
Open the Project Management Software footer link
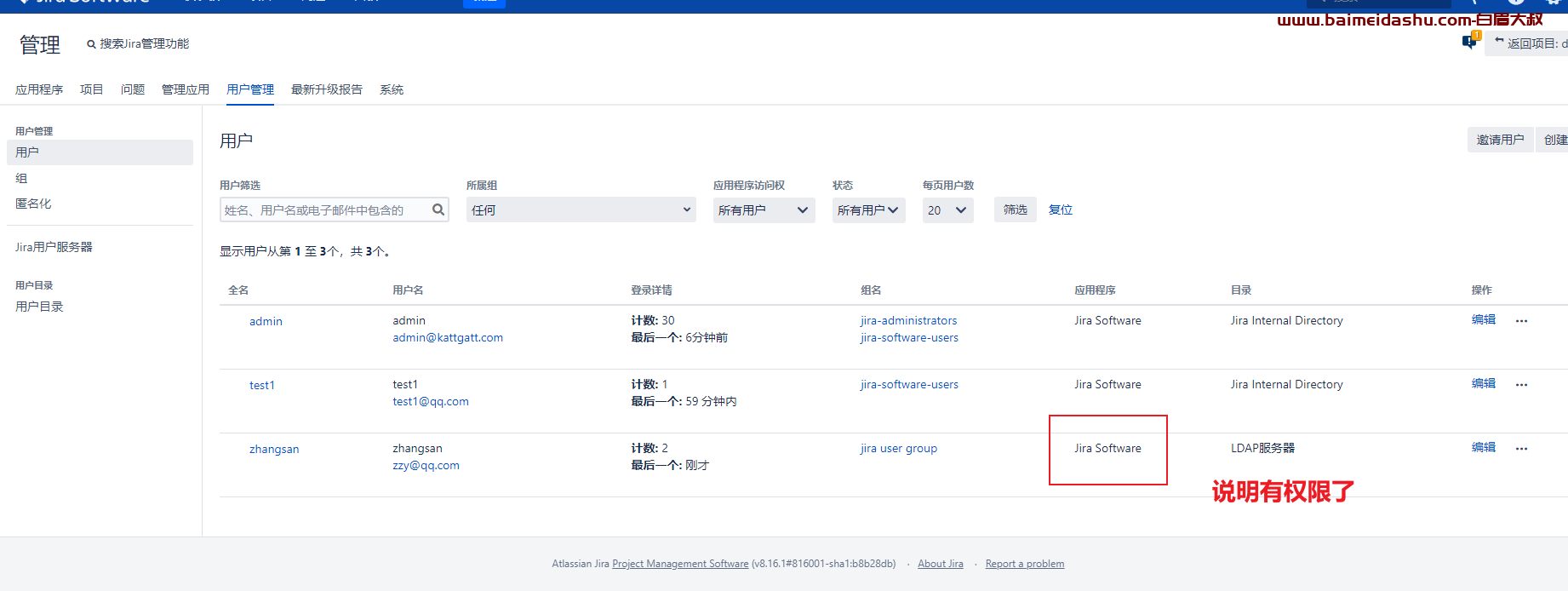pos(680,564)
